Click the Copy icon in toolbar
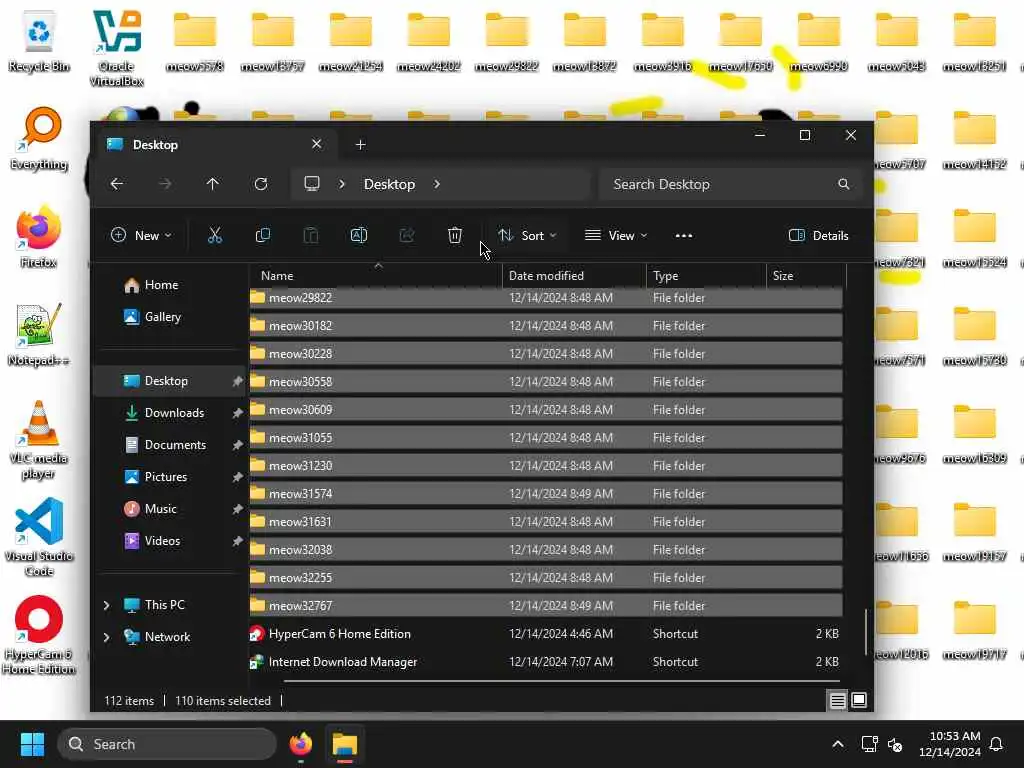The width and height of the screenshot is (1024, 768). pos(263,236)
